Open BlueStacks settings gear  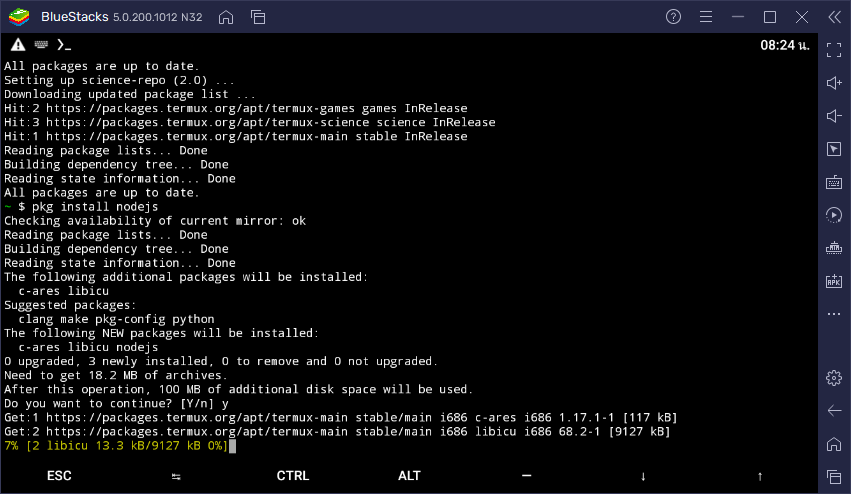click(834, 378)
